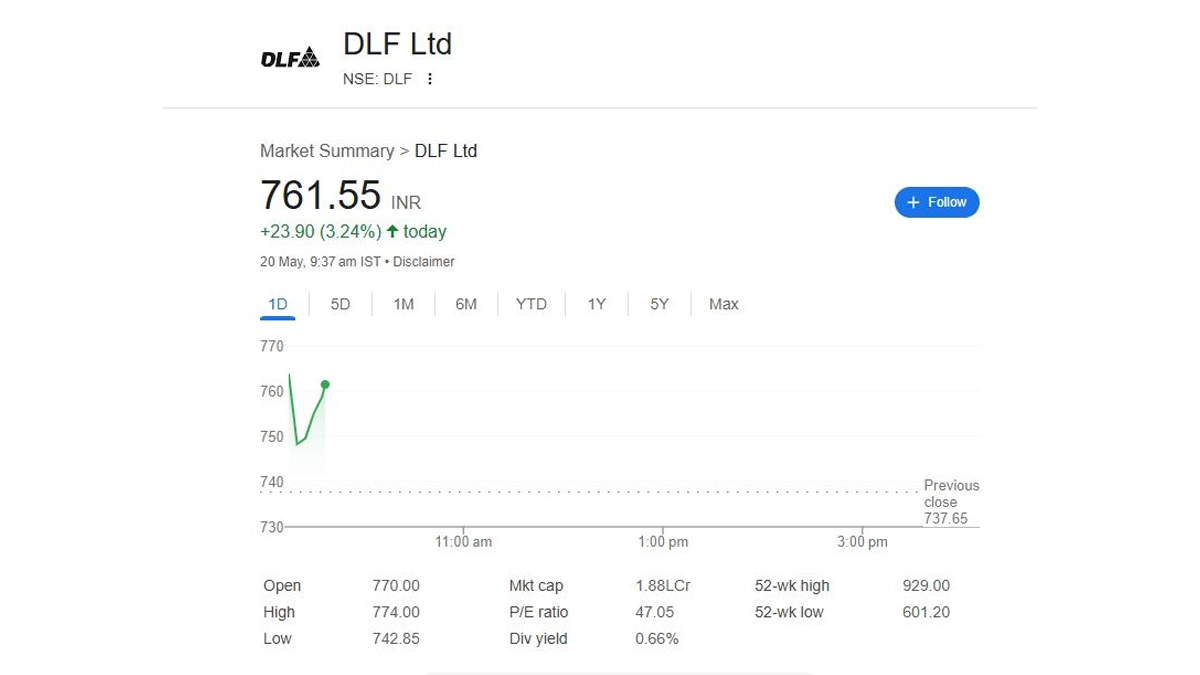
Task: Show the 6M chart range
Action: (466, 304)
